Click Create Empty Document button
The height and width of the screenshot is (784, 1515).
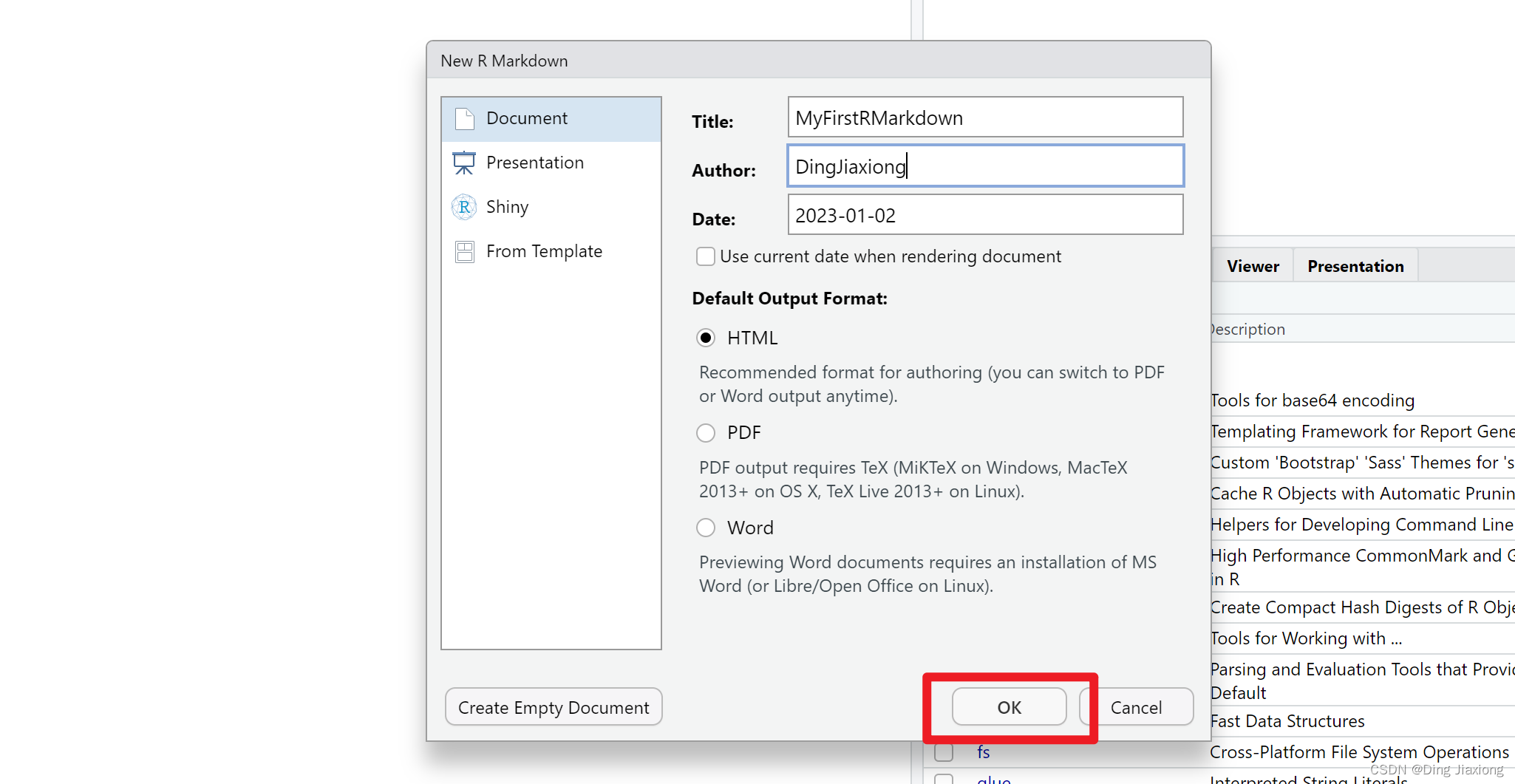pyautogui.click(x=554, y=707)
